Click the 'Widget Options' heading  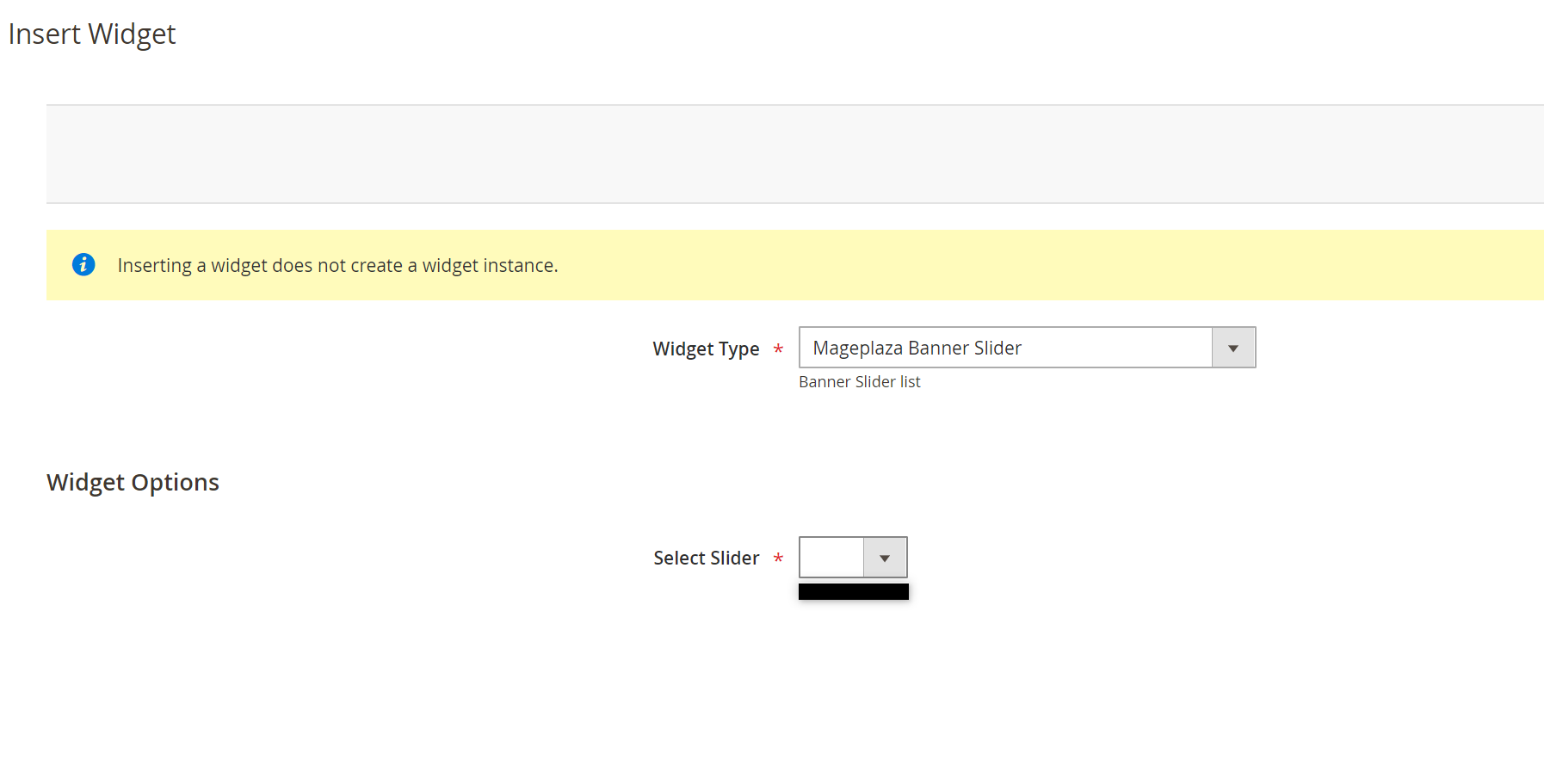133,482
